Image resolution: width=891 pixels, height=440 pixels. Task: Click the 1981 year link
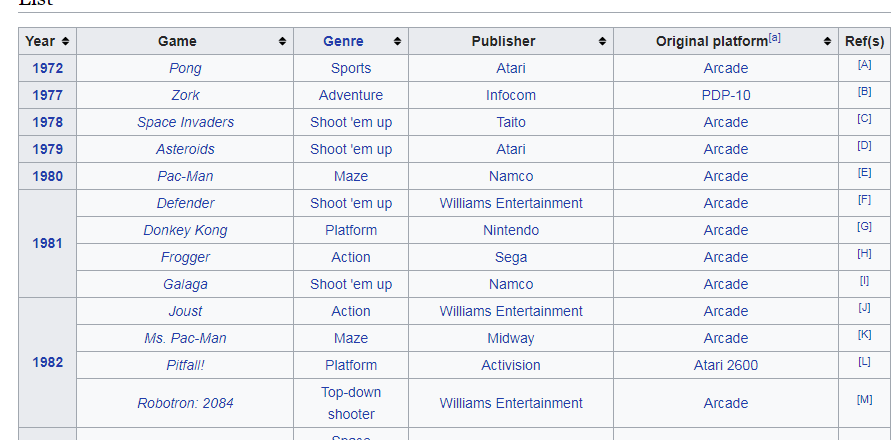tap(47, 243)
